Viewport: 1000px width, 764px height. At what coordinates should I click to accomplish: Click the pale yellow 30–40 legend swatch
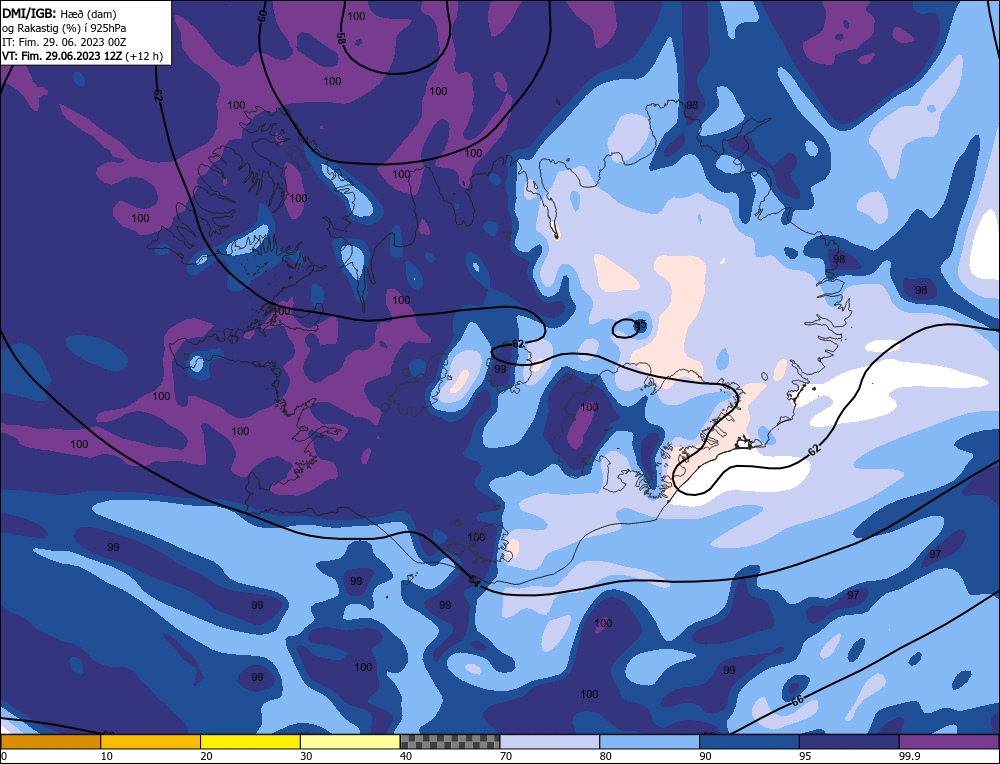(x=350, y=741)
